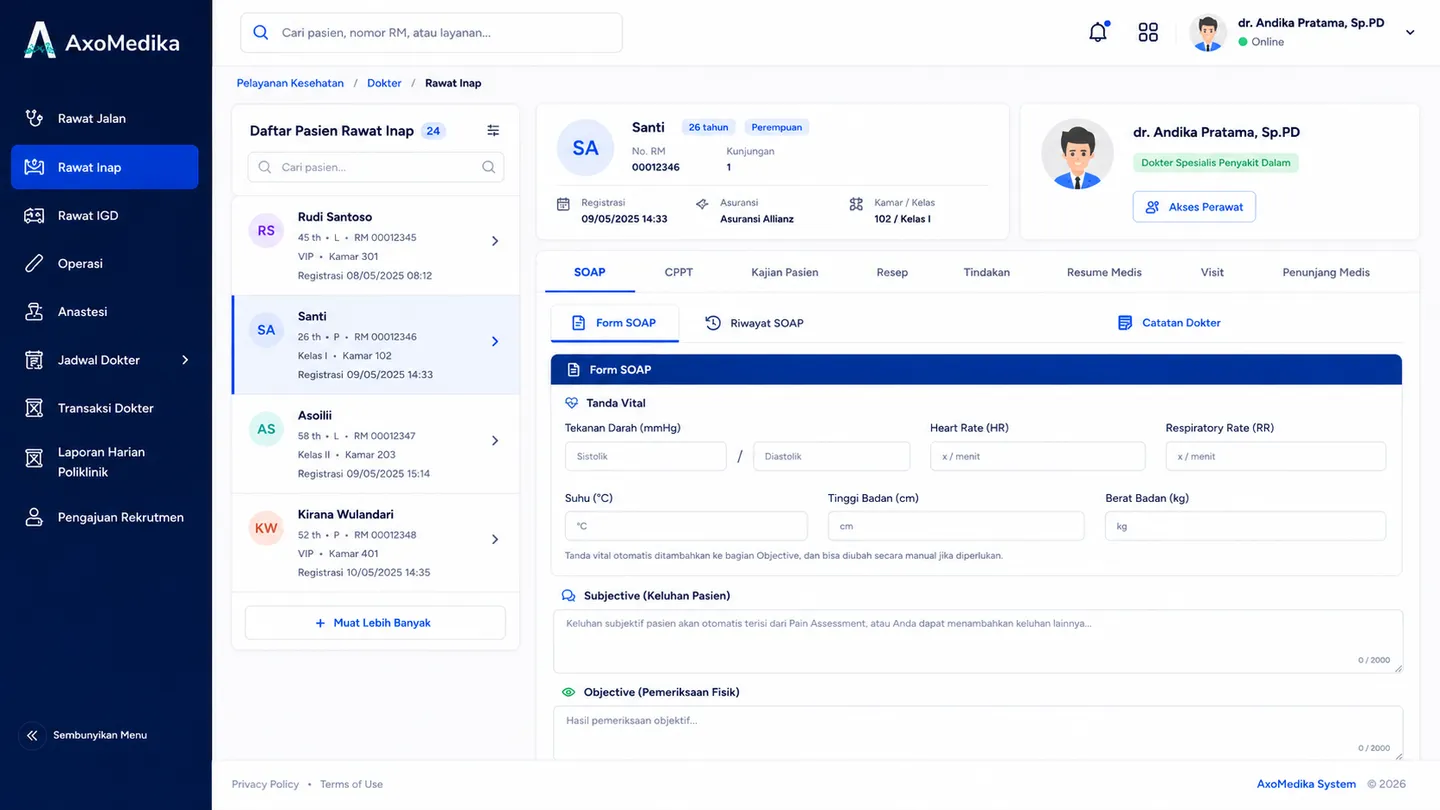The height and width of the screenshot is (810, 1440).
Task: Expand the Jadwal Dokter submenu
Action: [185, 360]
